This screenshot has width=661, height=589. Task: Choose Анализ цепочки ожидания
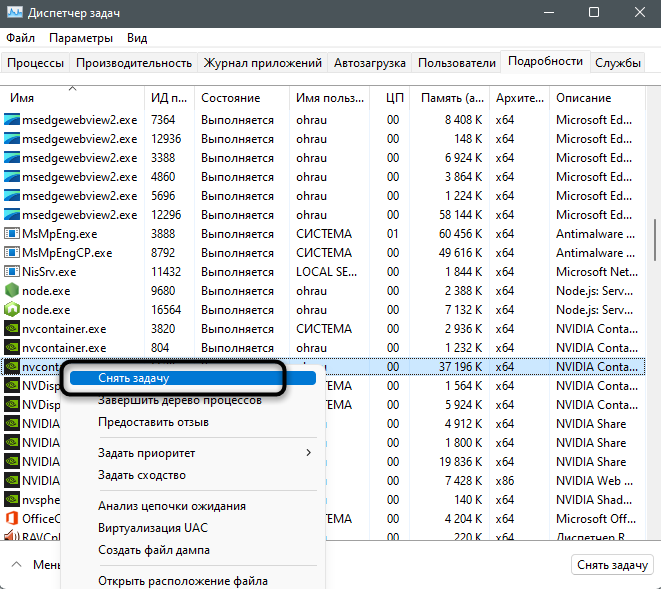(172, 506)
